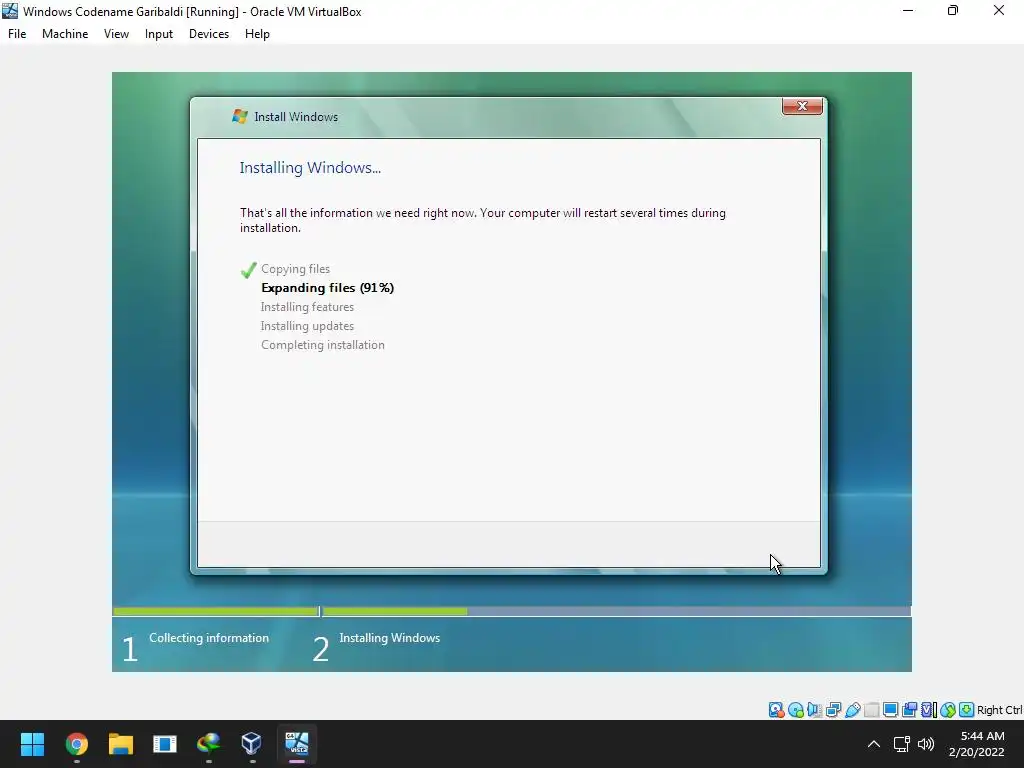
Task: Close the VirtualBox window
Action: tap(999, 11)
